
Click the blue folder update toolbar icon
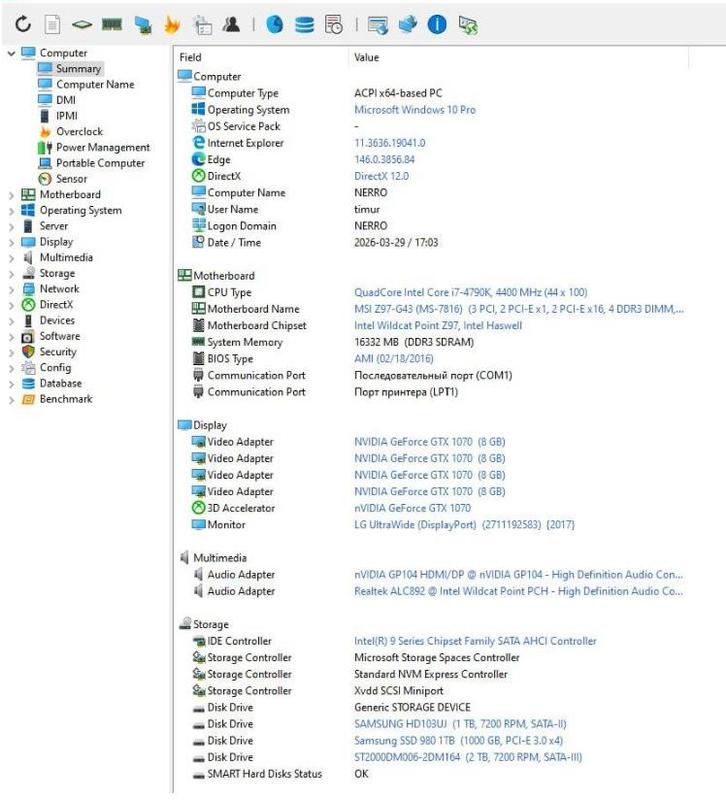(408, 24)
